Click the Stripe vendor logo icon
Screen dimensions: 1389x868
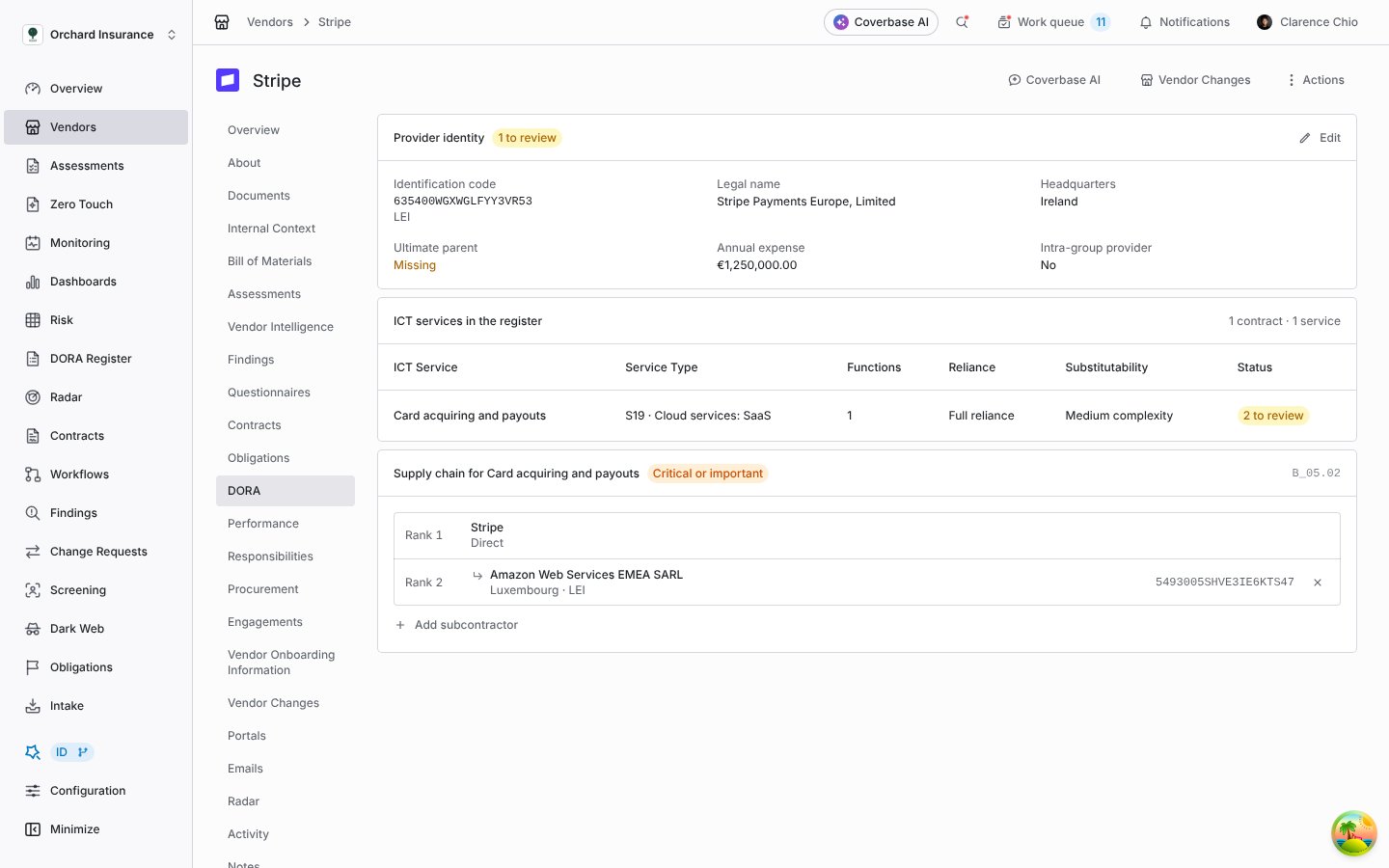(x=228, y=80)
